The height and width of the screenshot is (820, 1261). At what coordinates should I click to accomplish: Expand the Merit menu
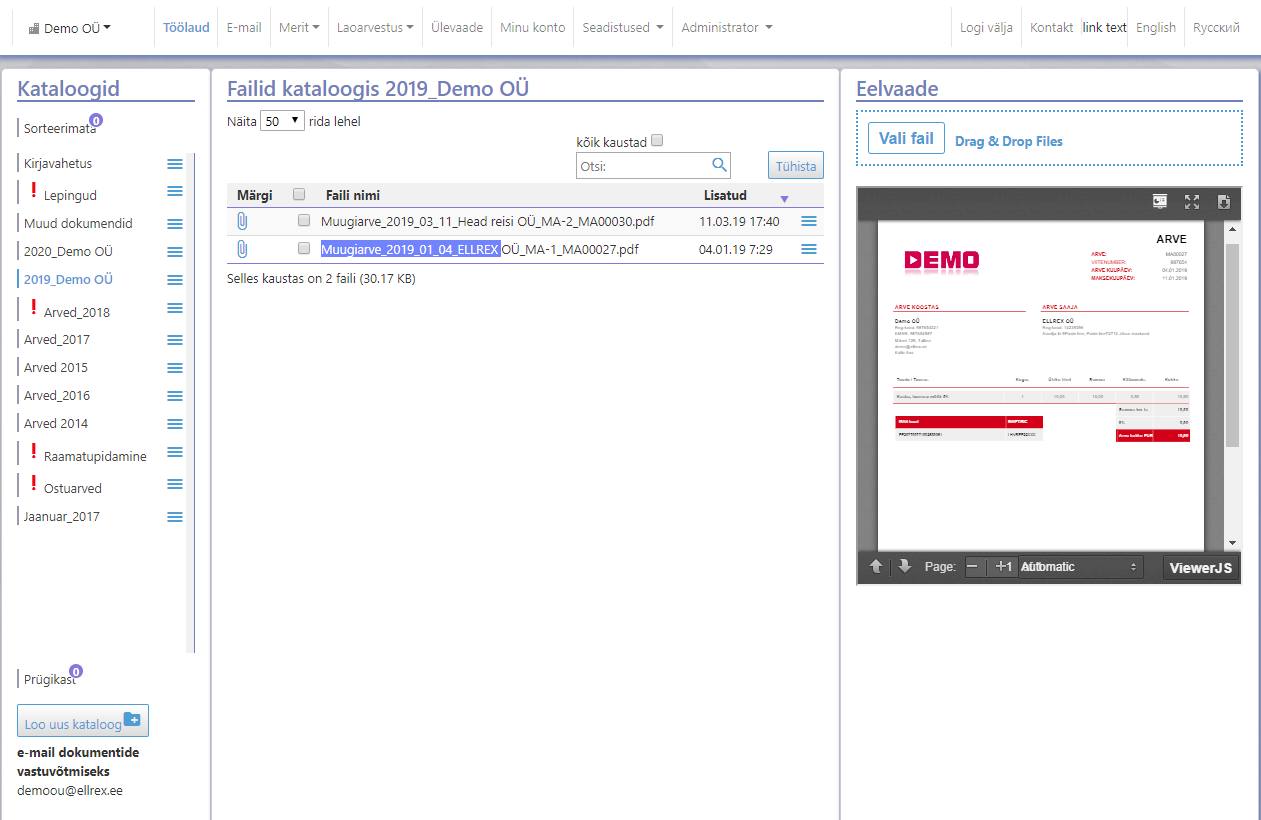(299, 28)
